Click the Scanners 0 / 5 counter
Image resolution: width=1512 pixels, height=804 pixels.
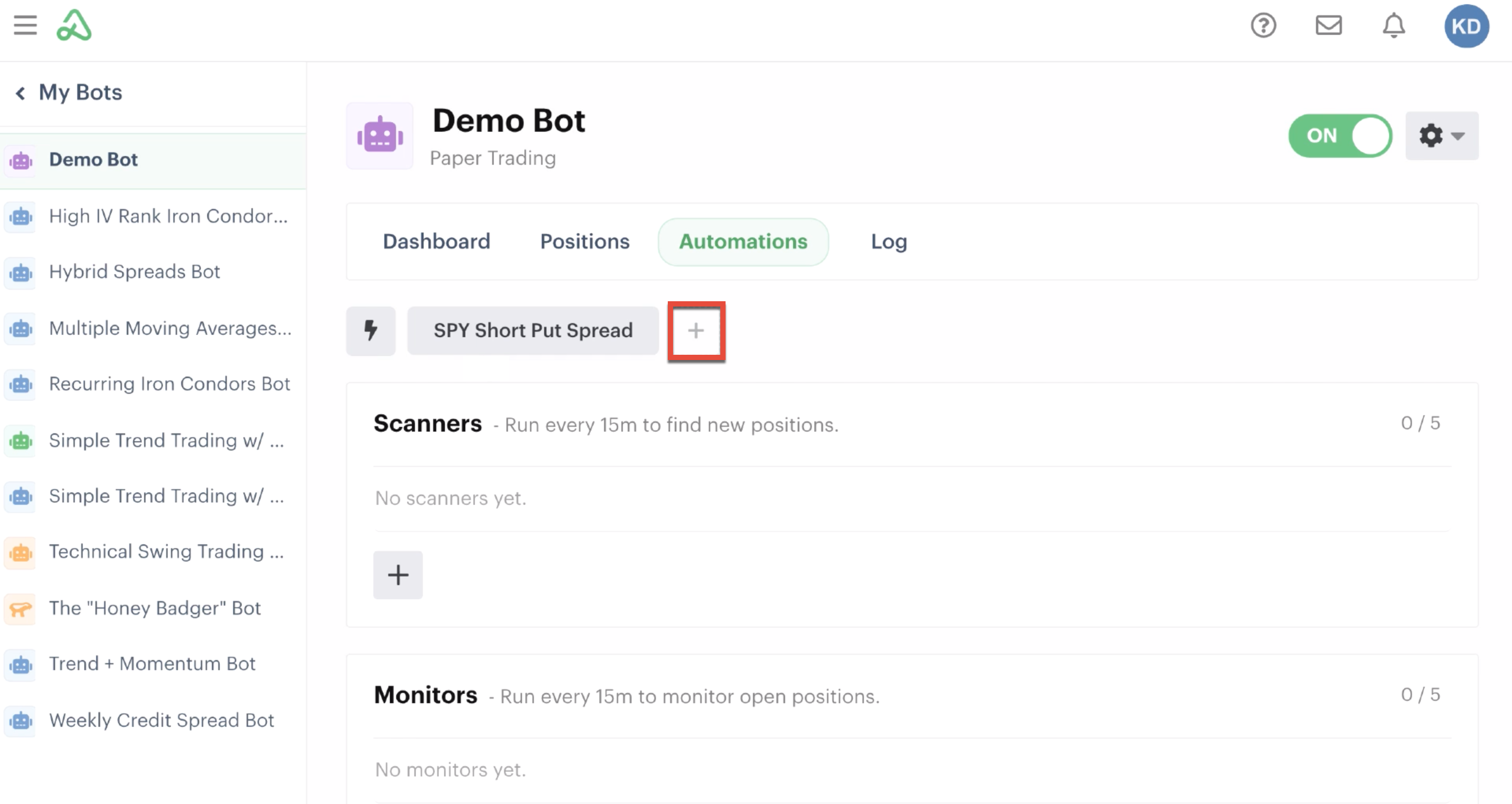(x=1421, y=423)
